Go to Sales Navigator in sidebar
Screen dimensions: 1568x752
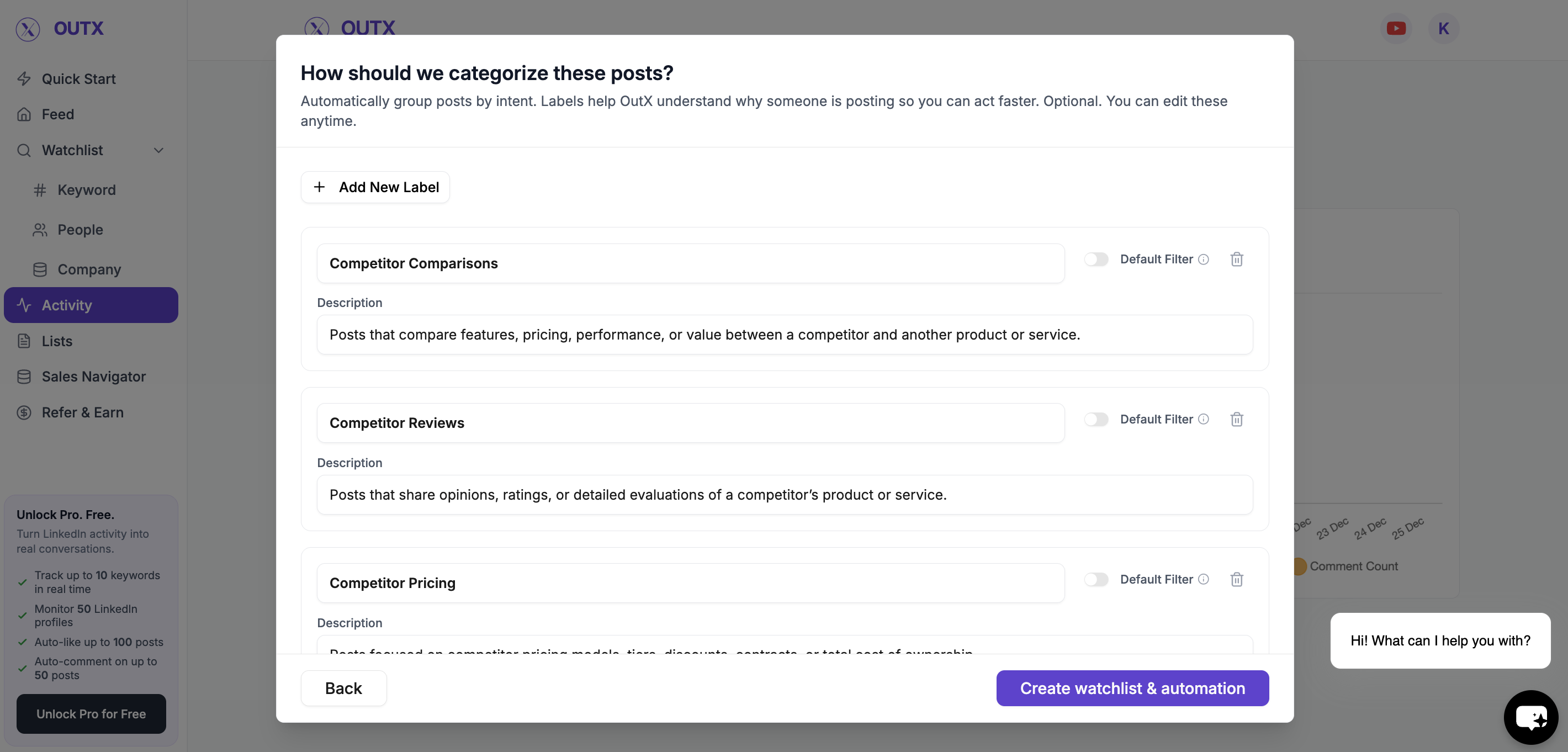[93, 377]
